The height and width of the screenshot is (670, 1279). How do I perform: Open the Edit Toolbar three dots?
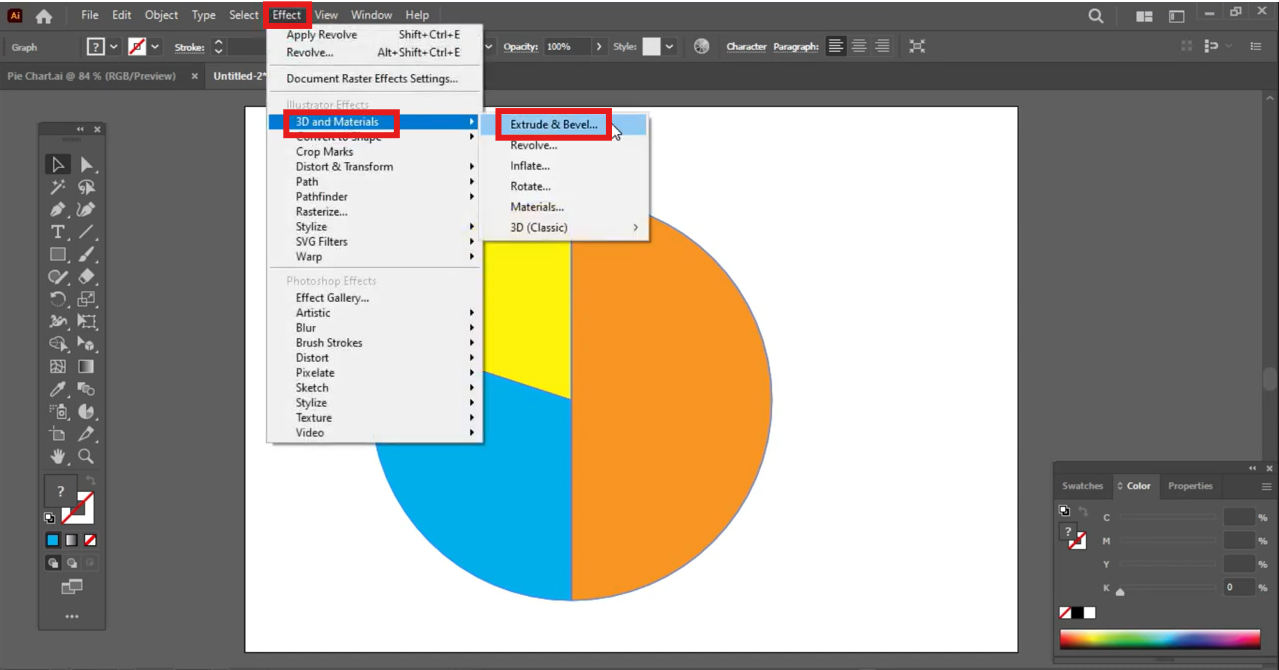[72, 617]
